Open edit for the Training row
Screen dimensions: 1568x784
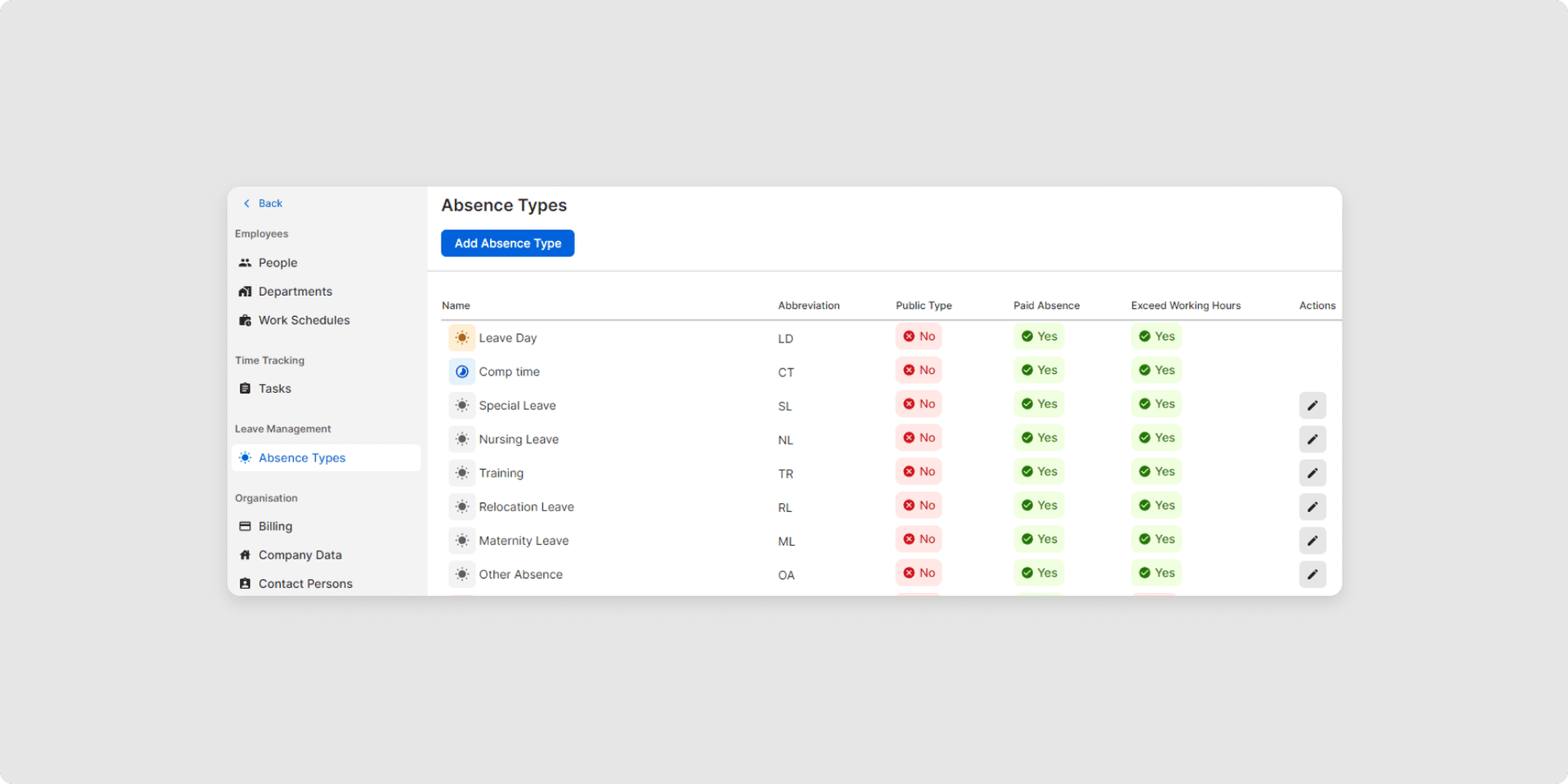pyautogui.click(x=1312, y=474)
